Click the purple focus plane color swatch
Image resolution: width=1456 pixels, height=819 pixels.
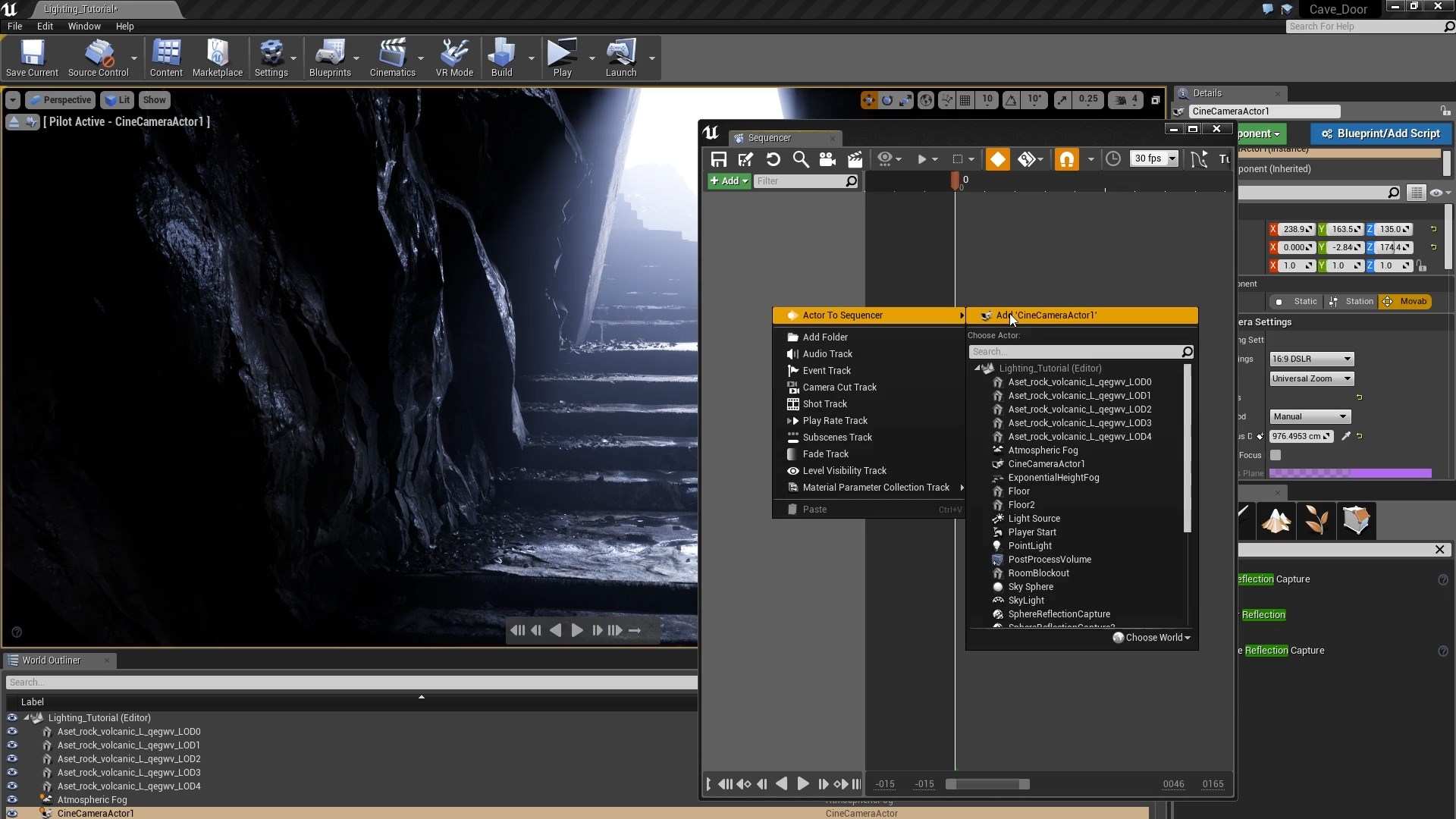coord(1350,473)
